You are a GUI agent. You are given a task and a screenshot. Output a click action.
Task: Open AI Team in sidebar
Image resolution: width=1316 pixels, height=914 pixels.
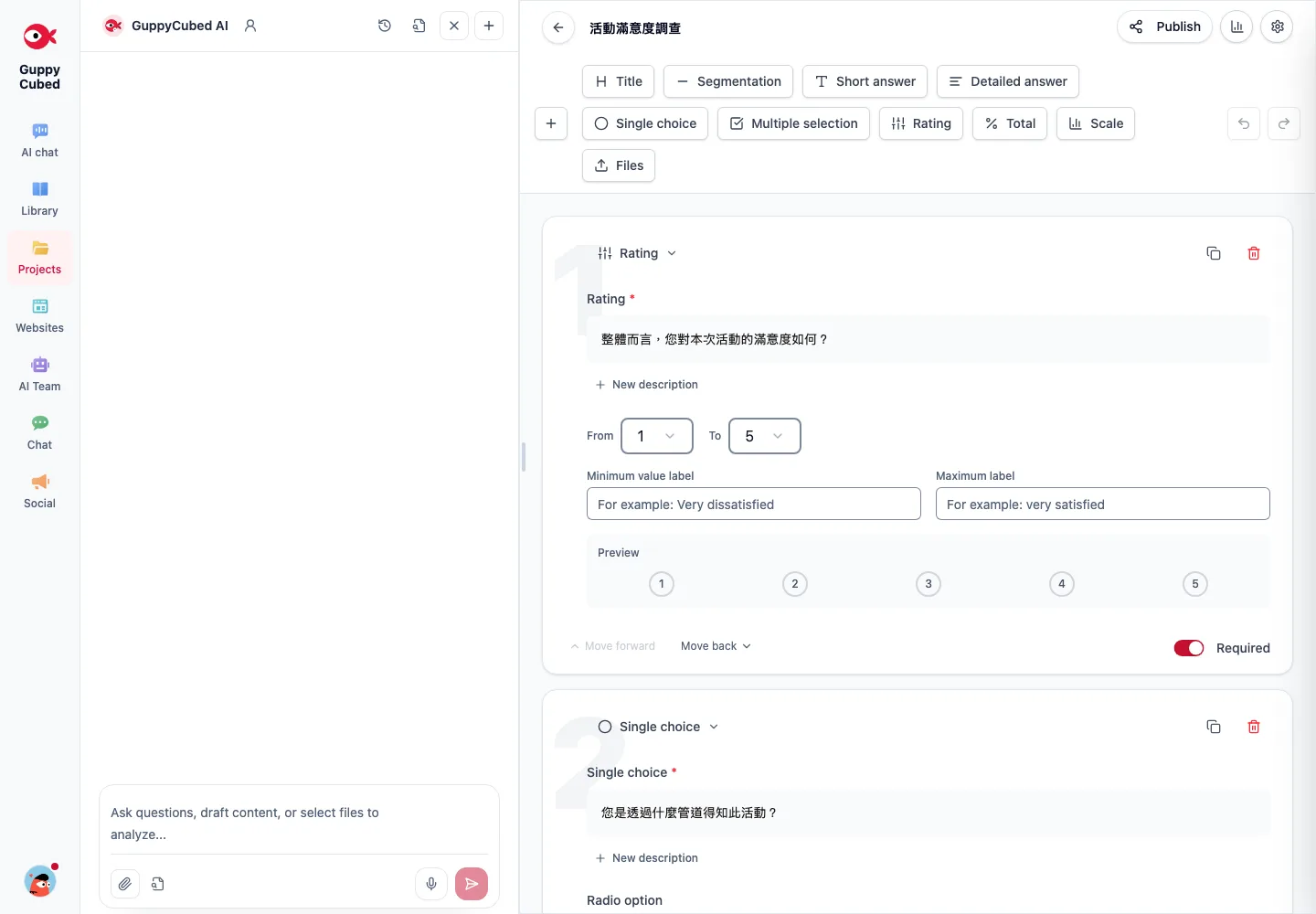[x=39, y=375]
